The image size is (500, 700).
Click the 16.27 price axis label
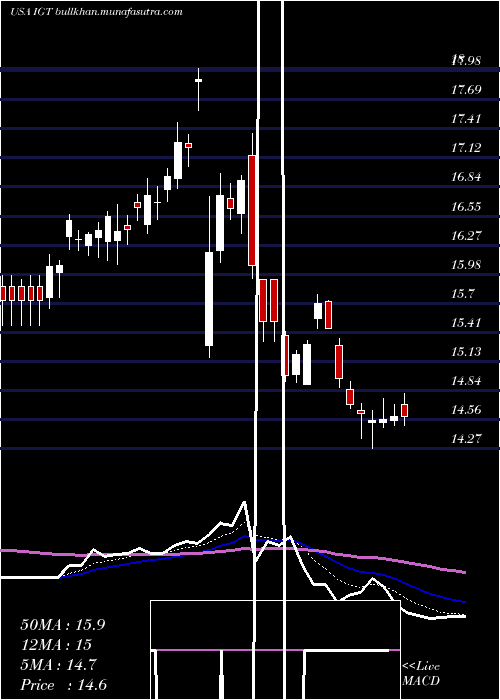coord(466,235)
